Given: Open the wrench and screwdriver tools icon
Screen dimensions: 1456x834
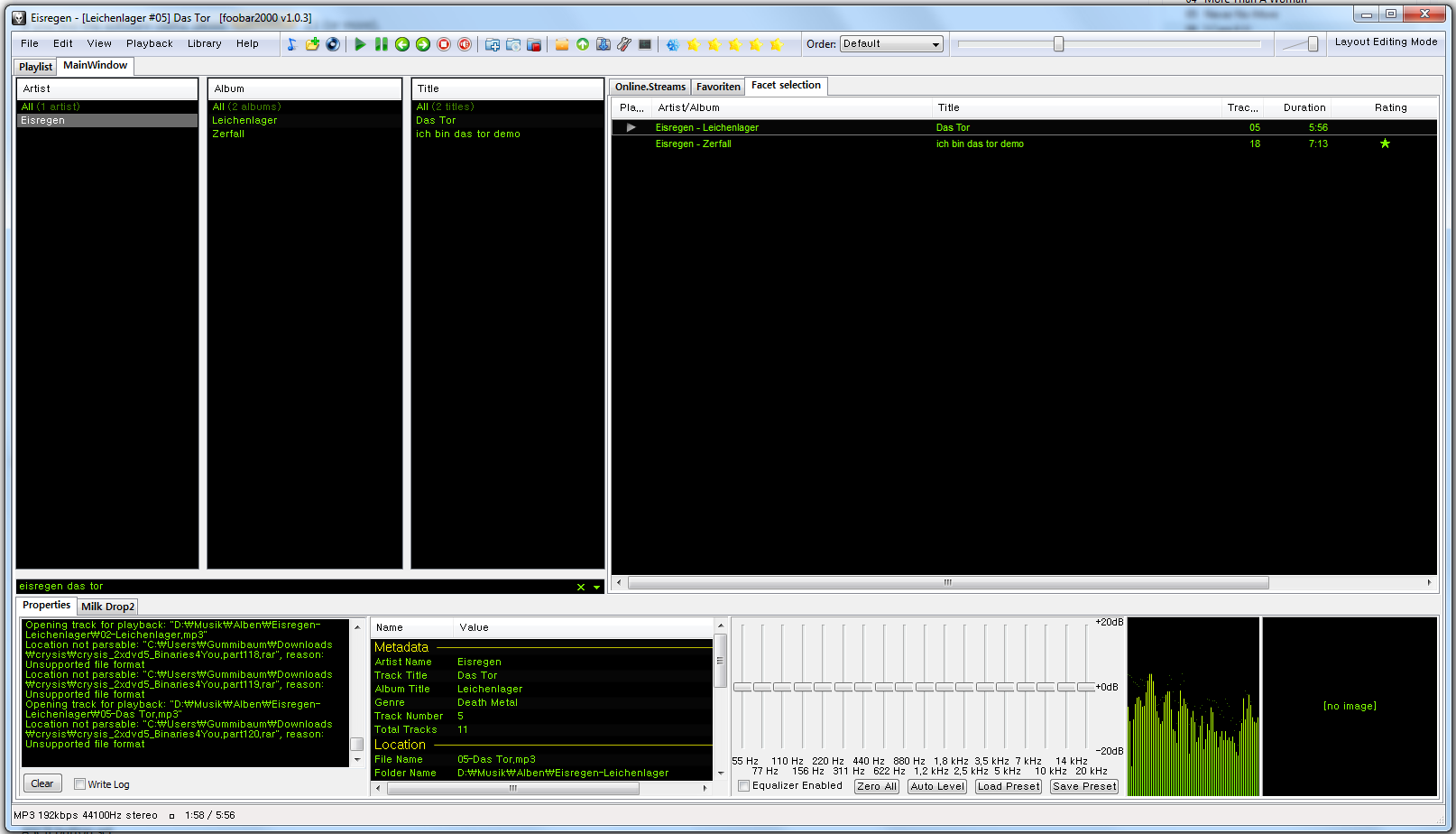Looking at the screenshot, I should click(x=624, y=44).
